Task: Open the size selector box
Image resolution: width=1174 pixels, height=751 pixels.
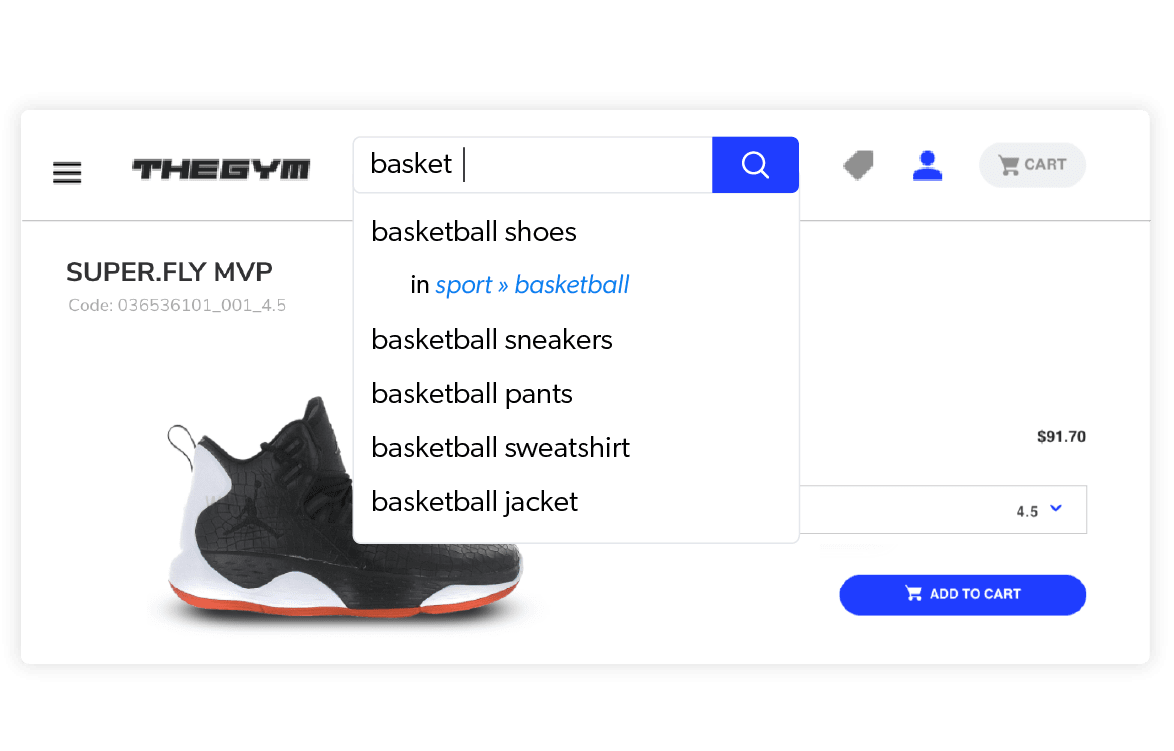Action: pyautogui.click(x=943, y=510)
